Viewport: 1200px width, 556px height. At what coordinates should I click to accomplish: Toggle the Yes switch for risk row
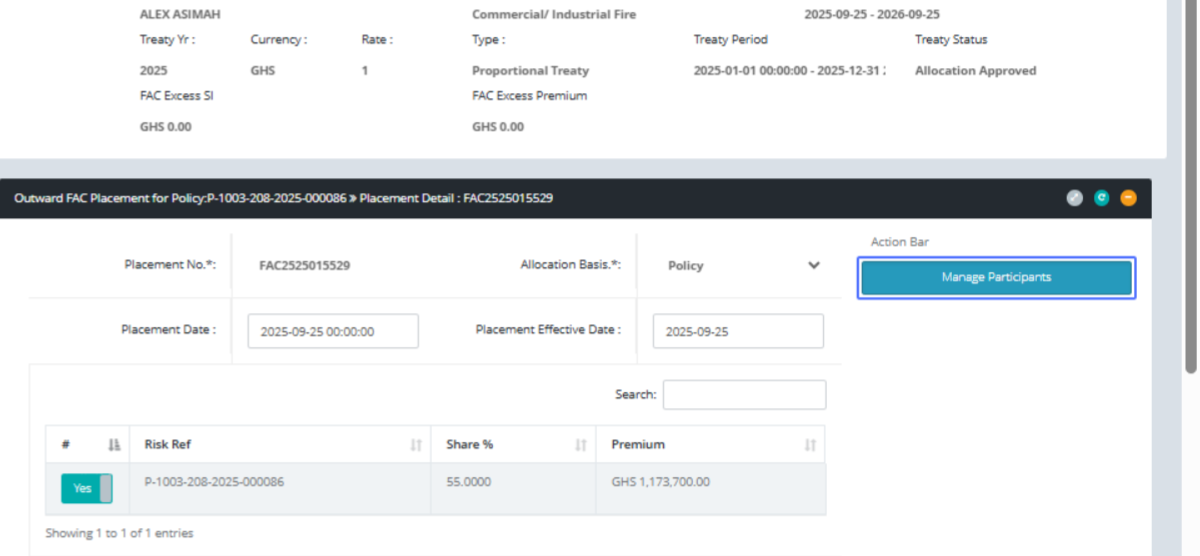tap(86, 488)
